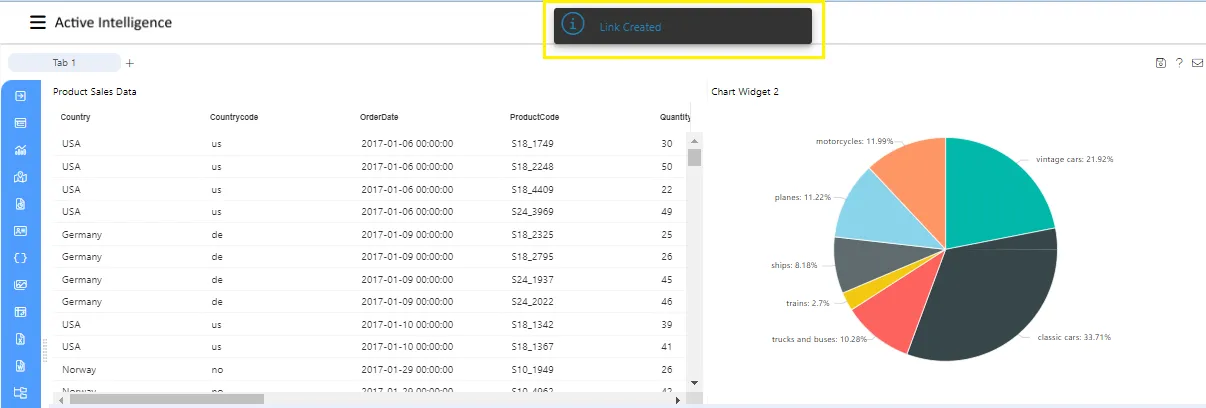Click the Chart Widget 2 title

point(745,92)
